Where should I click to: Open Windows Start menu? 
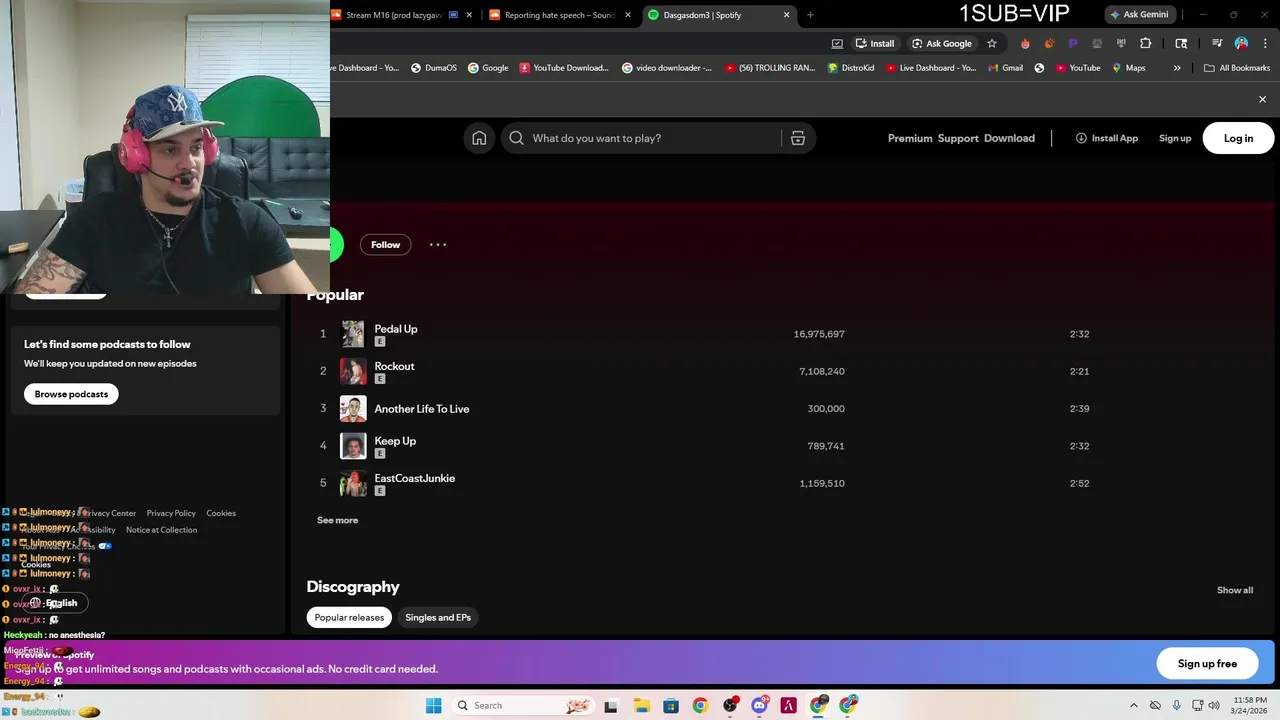pyautogui.click(x=433, y=705)
